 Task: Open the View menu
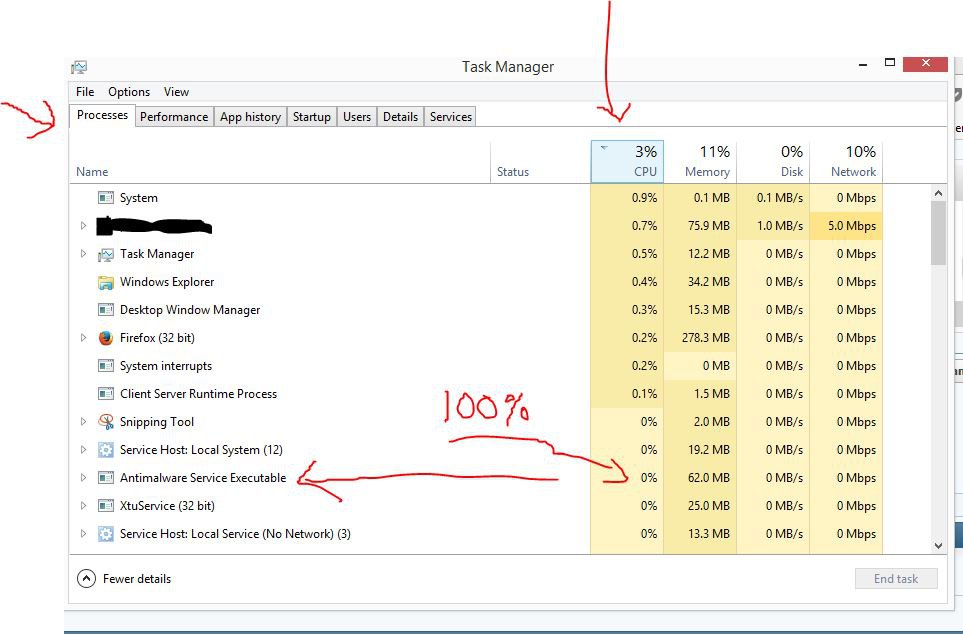point(176,92)
